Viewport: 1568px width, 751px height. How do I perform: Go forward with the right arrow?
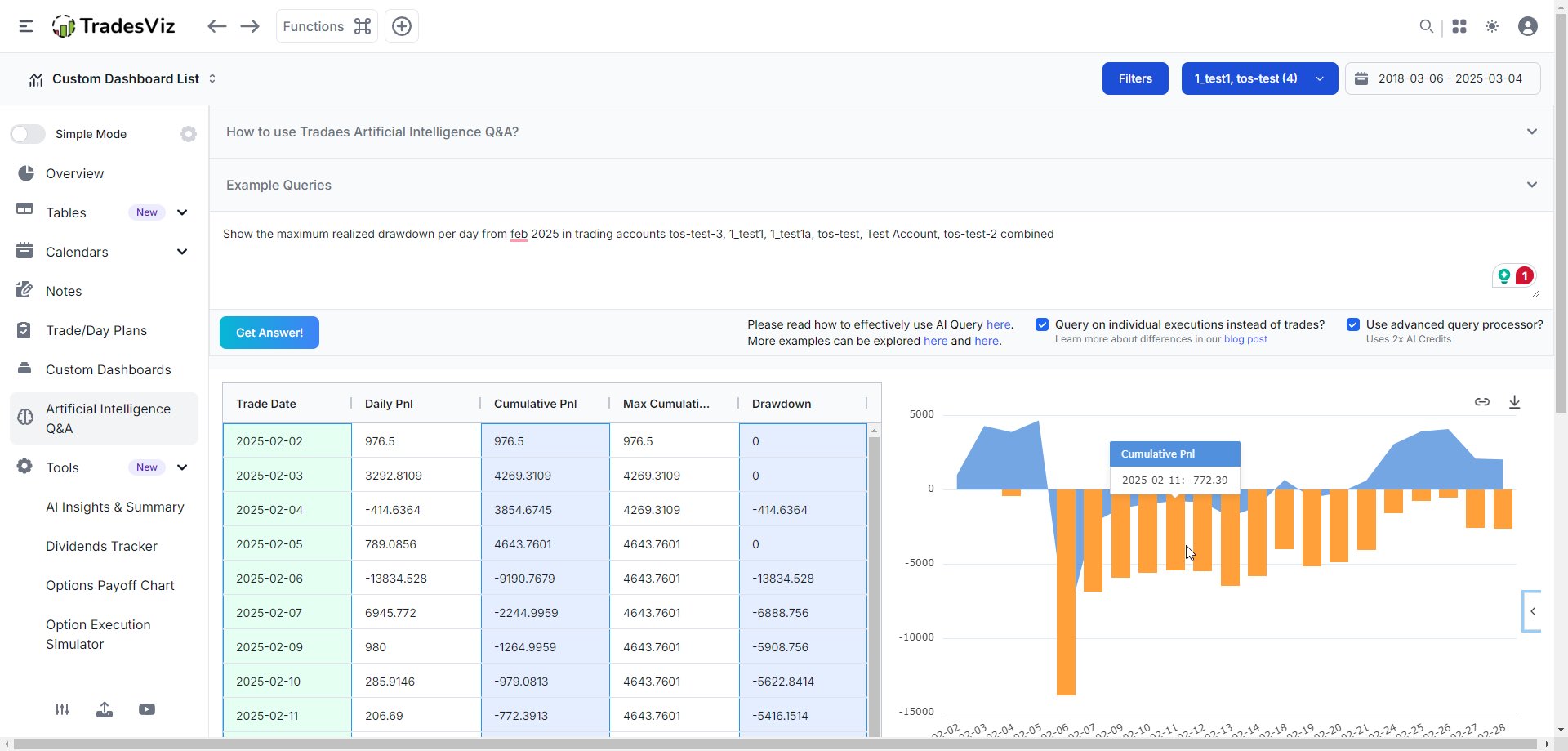pos(250,26)
